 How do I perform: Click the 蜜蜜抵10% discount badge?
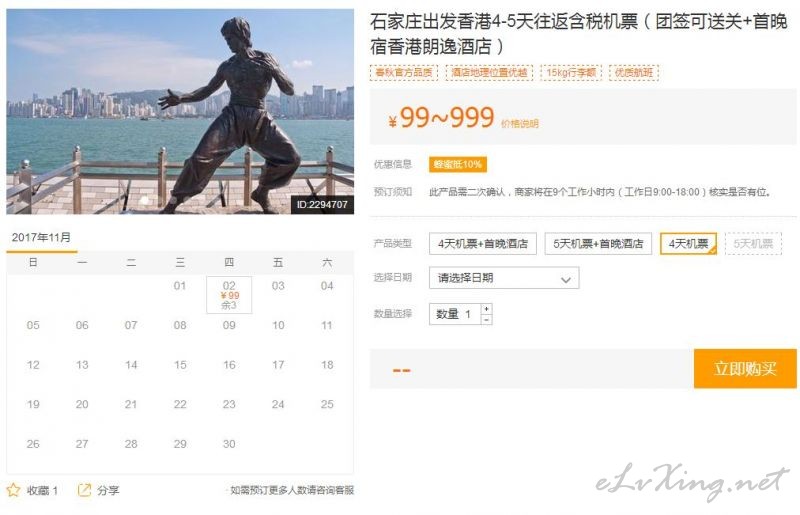tap(458, 164)
